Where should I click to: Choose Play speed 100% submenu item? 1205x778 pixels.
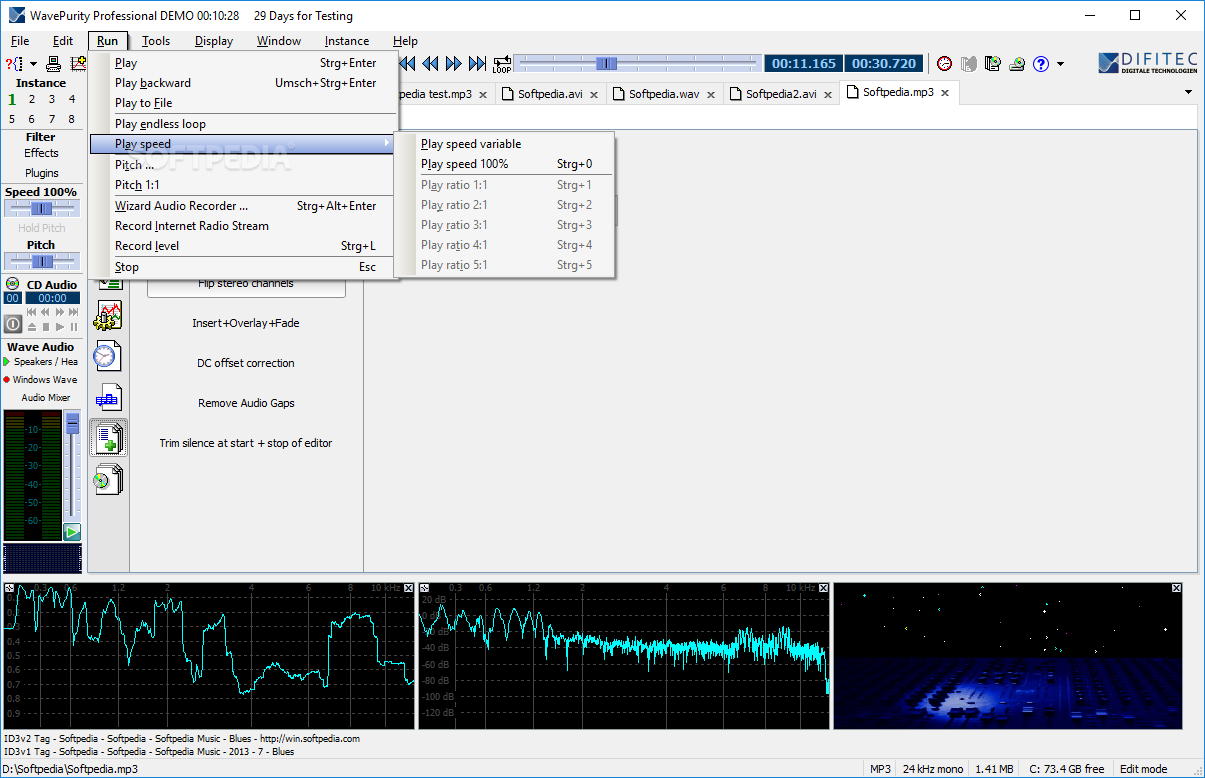pyautogui.click(x=504, y=164)
